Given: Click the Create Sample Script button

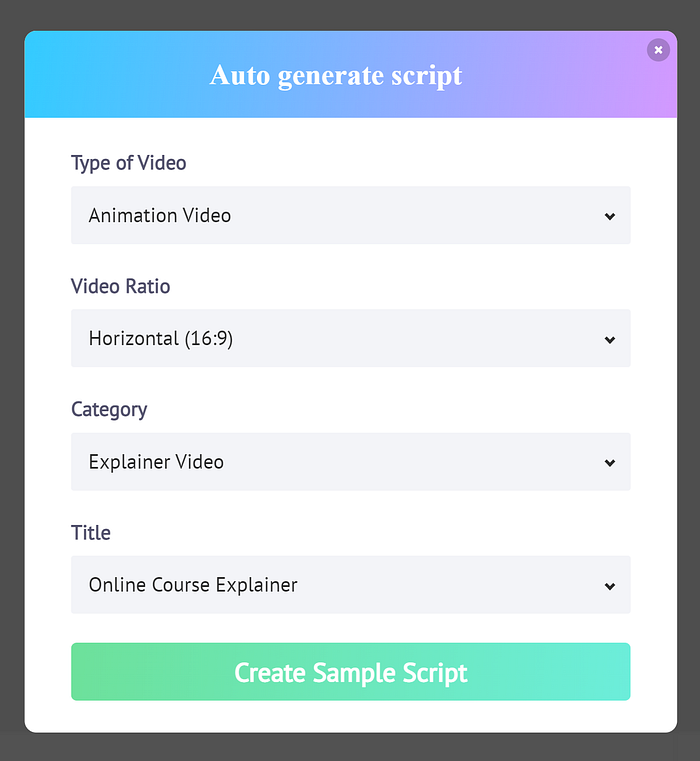Looking at the screenshot, I should coord(350,672).
